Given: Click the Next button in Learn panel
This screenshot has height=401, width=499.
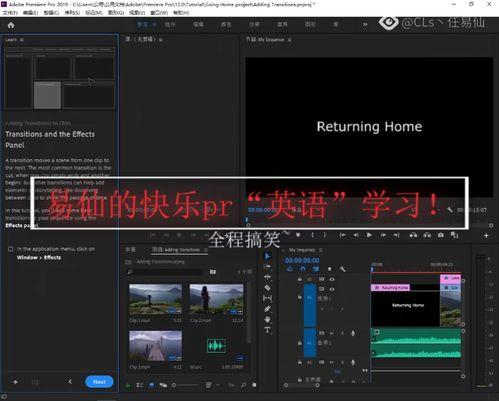Looking at the screenshot, I should point(99,382).
